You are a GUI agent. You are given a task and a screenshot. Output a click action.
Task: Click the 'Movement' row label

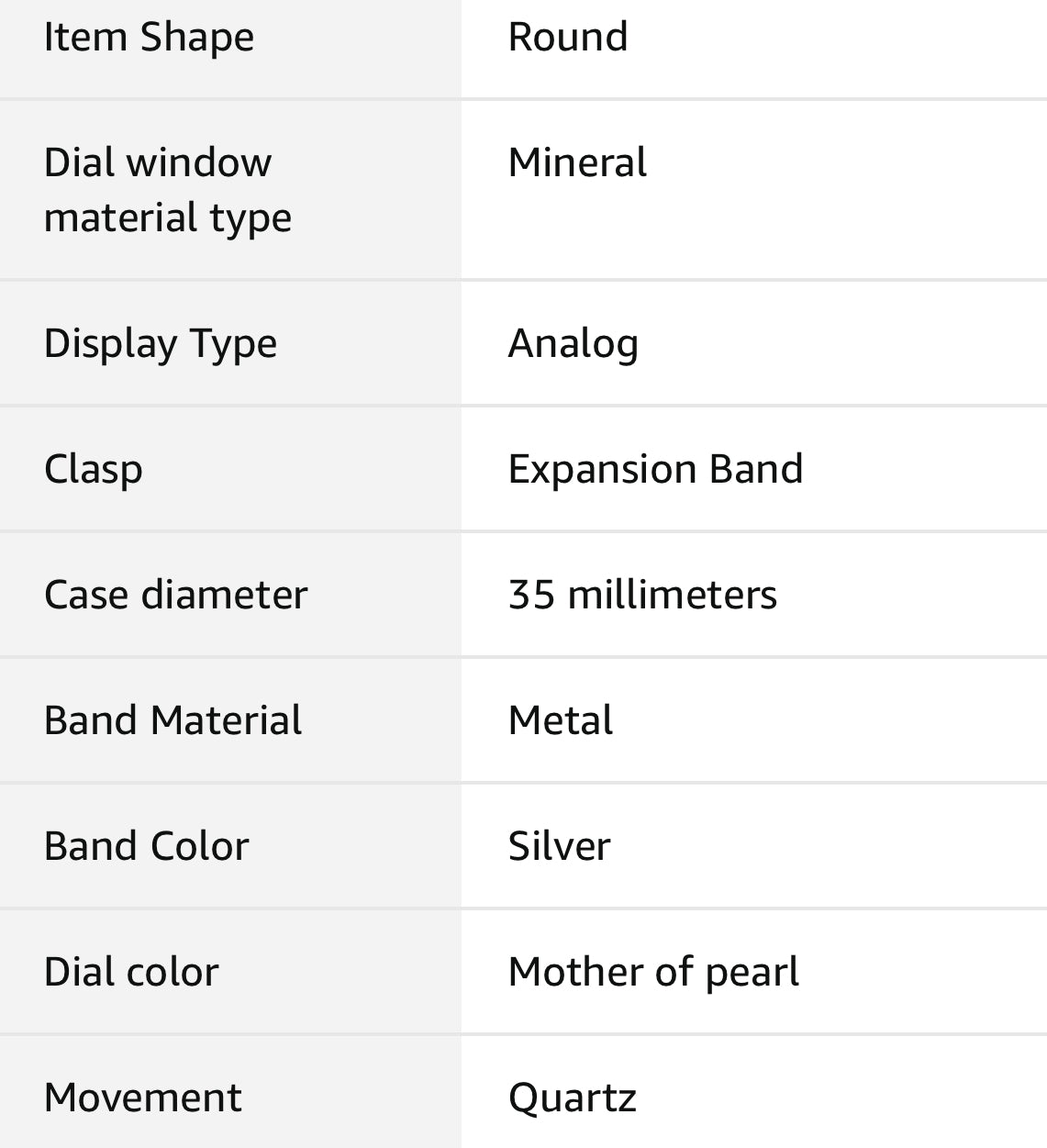click(x=143, y=1098)
